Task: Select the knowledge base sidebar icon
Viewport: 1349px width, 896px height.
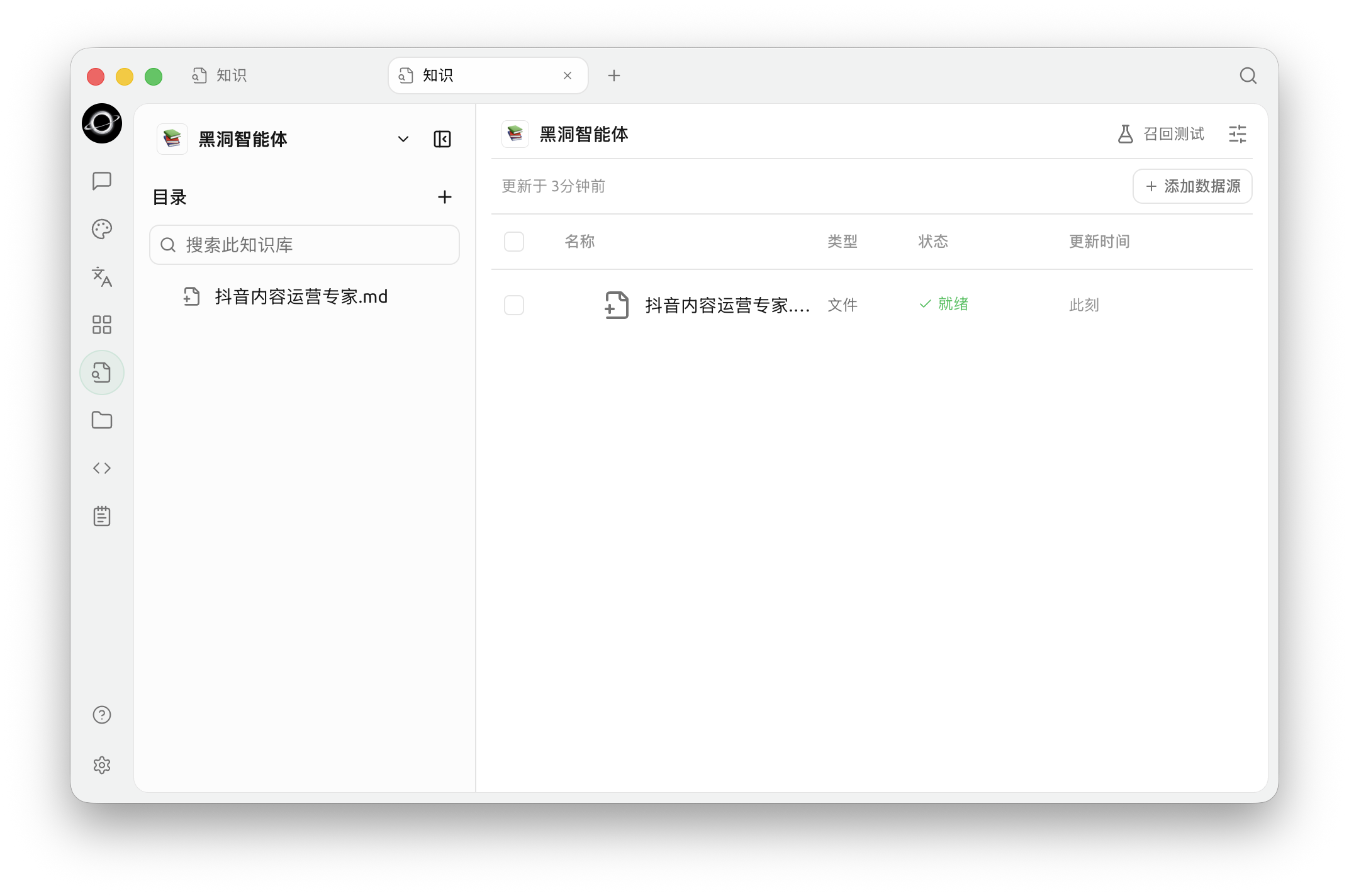Action: pos(101,372)
